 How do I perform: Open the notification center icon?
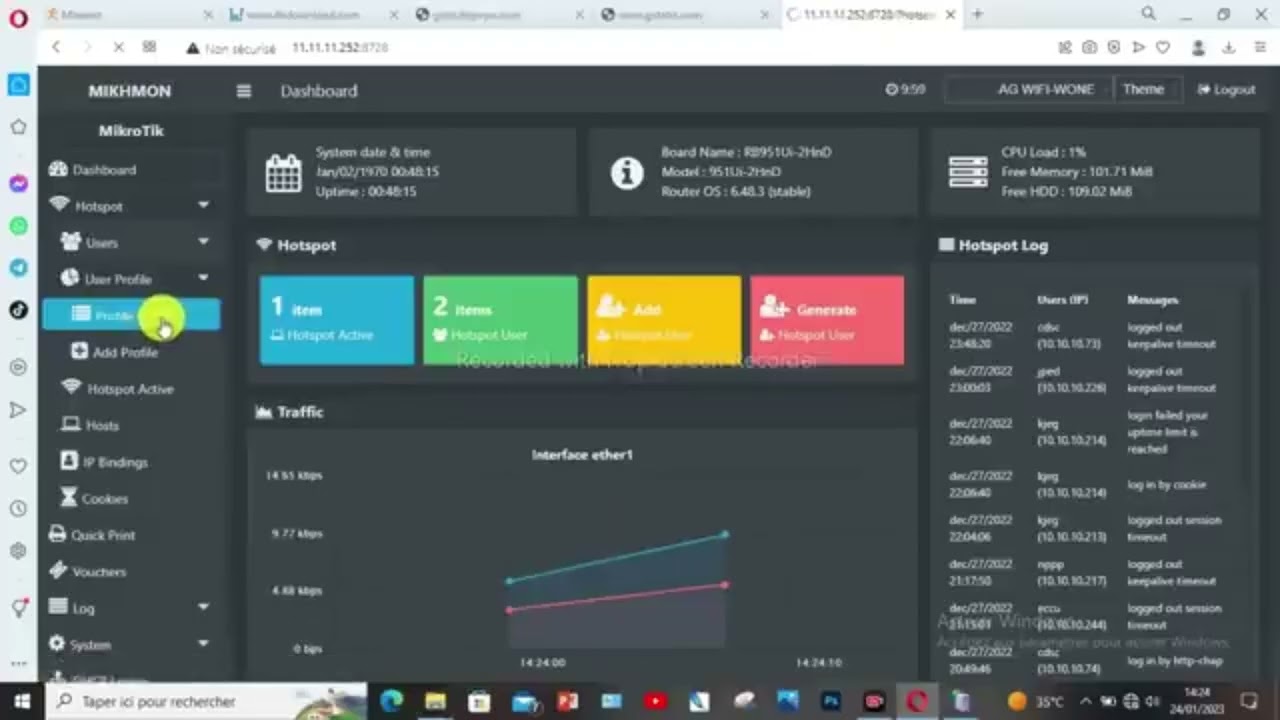[x=1249, y=701]
